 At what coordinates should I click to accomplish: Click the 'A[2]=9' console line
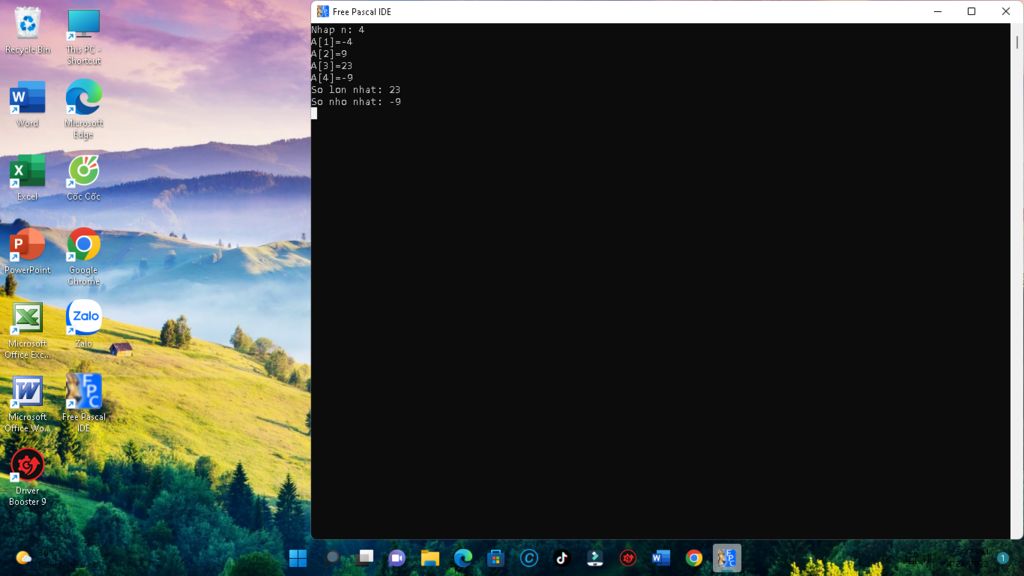329,54
